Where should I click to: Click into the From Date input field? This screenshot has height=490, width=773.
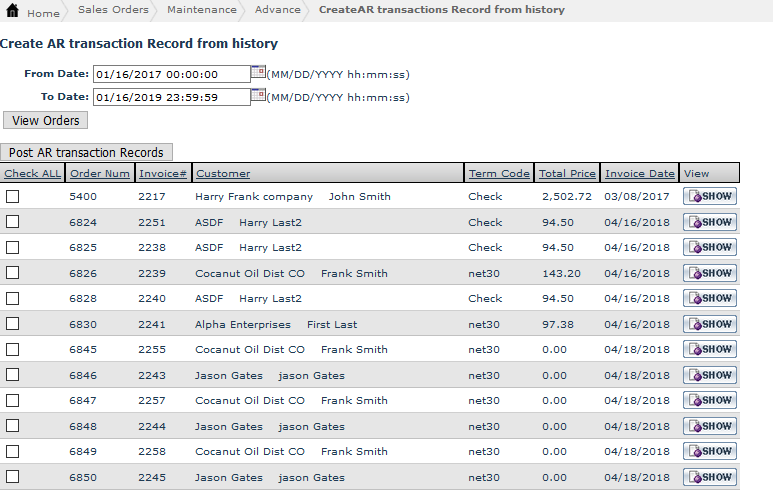click(x=170, y=74)
